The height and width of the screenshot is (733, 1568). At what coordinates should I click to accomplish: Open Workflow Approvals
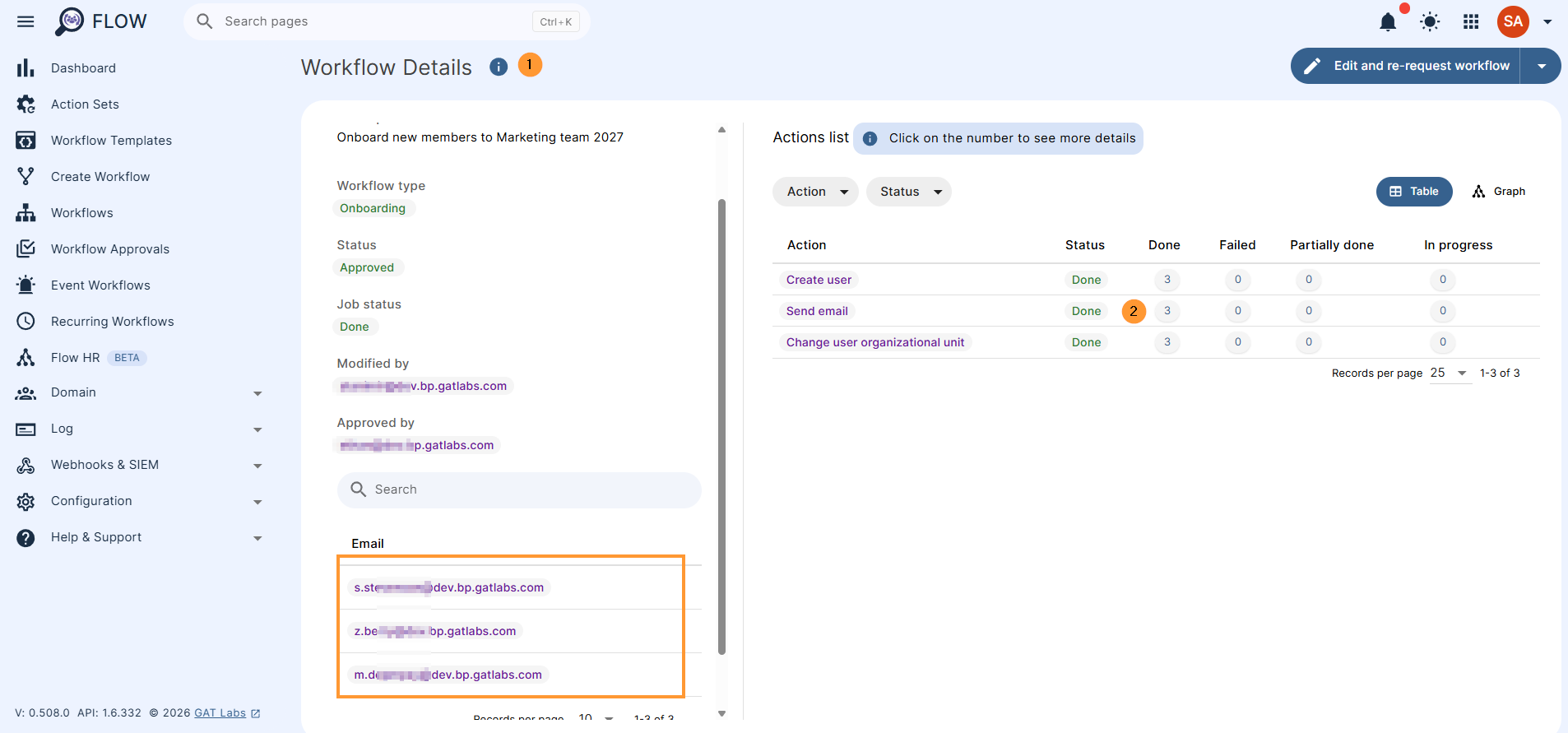pyautogui.click(x=110, y=248)
